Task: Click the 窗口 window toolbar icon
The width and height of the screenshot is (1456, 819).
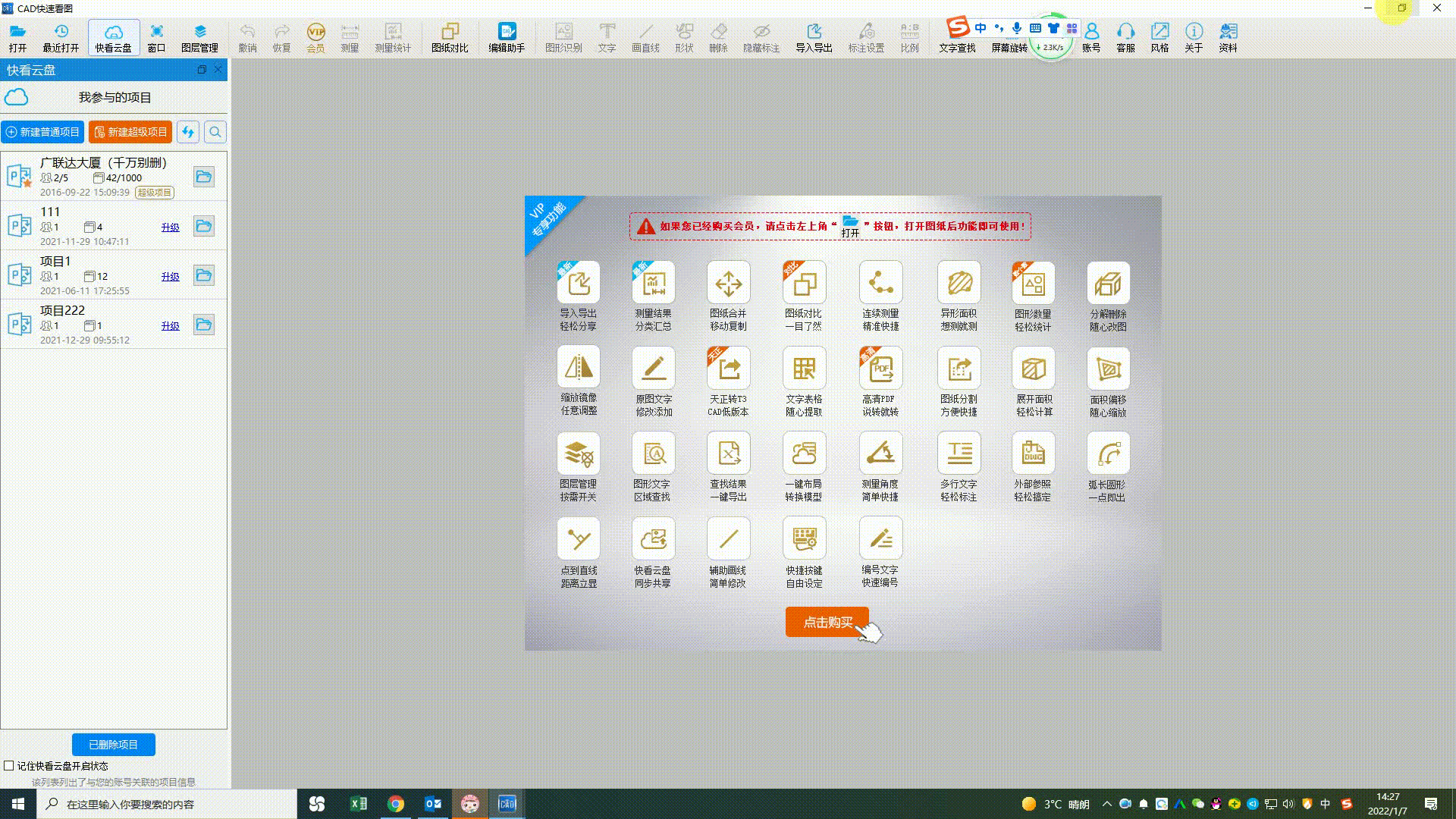Action: (156, 37)
